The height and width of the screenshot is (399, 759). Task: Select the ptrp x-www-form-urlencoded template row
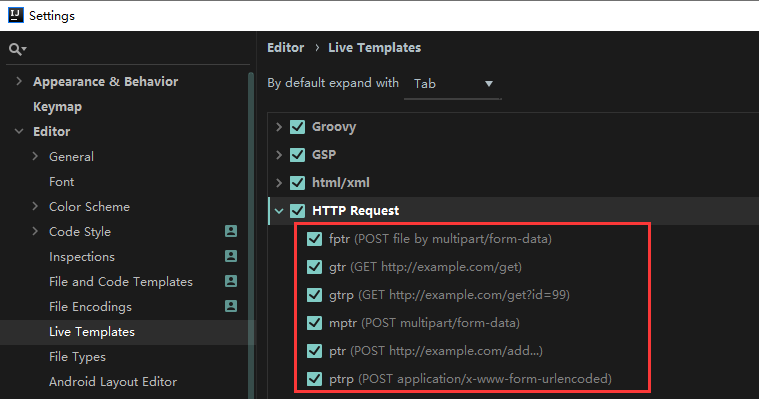click(470, 379)
